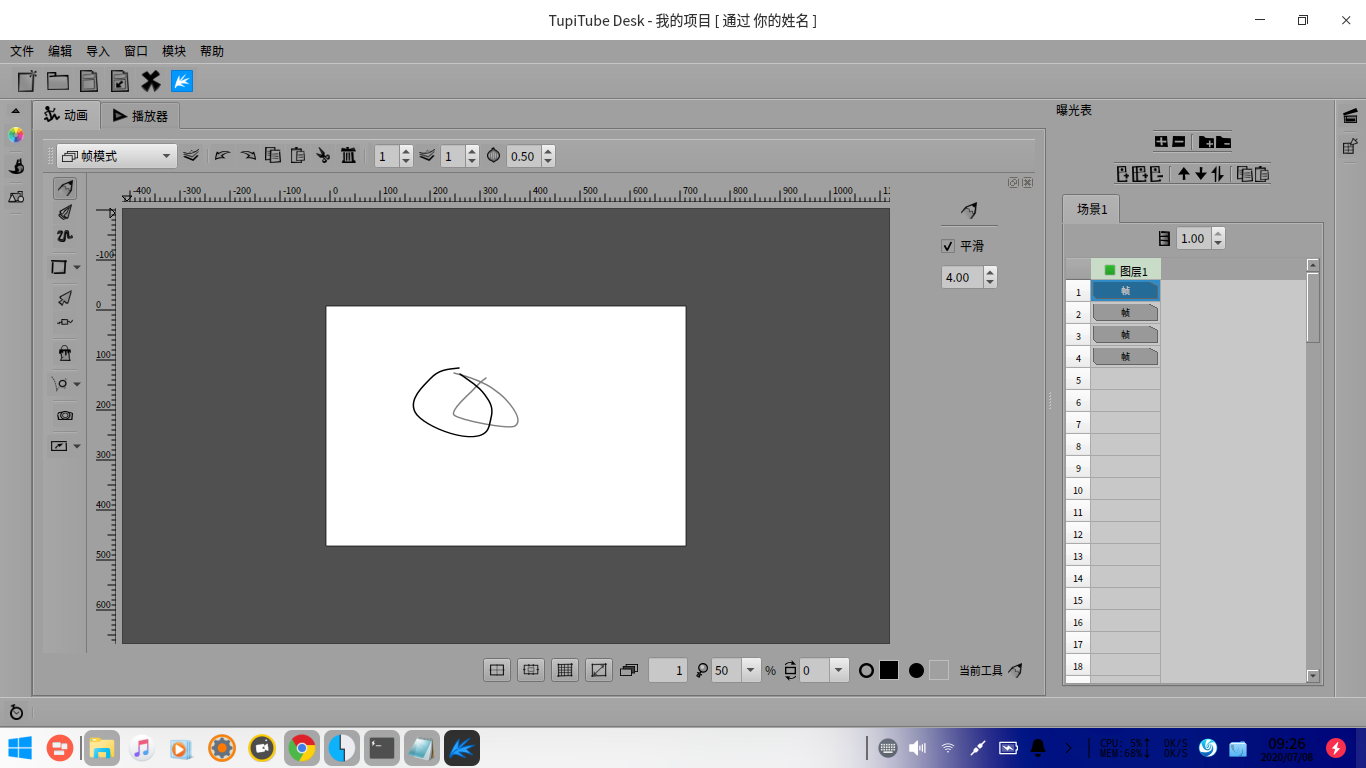
Task: Click the add layer plus icon
Action: pos(1161,142)
